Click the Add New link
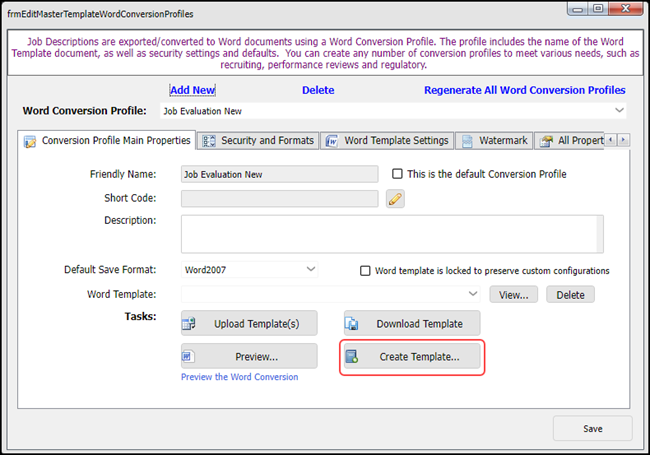This screenshot has height=455, width=650. (193, 90)
